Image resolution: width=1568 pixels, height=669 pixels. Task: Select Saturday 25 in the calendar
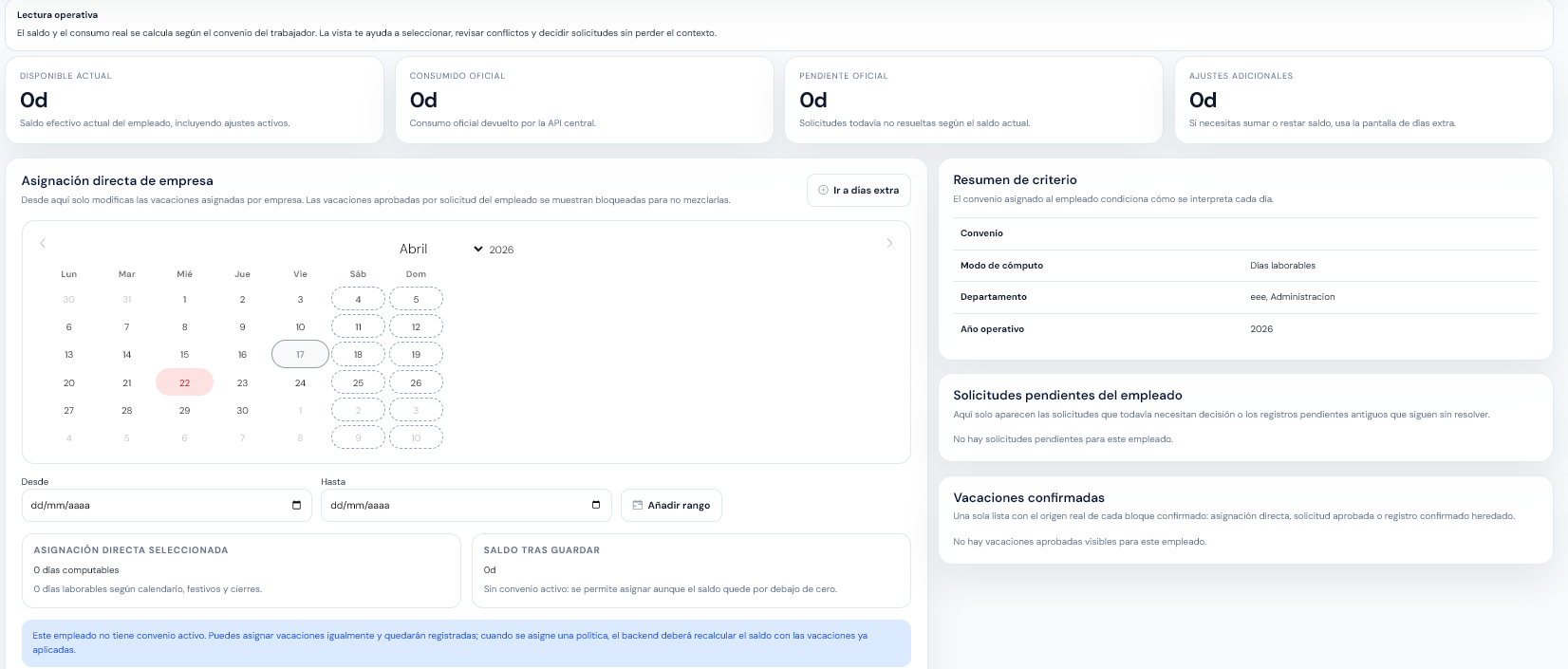point(358,383)
